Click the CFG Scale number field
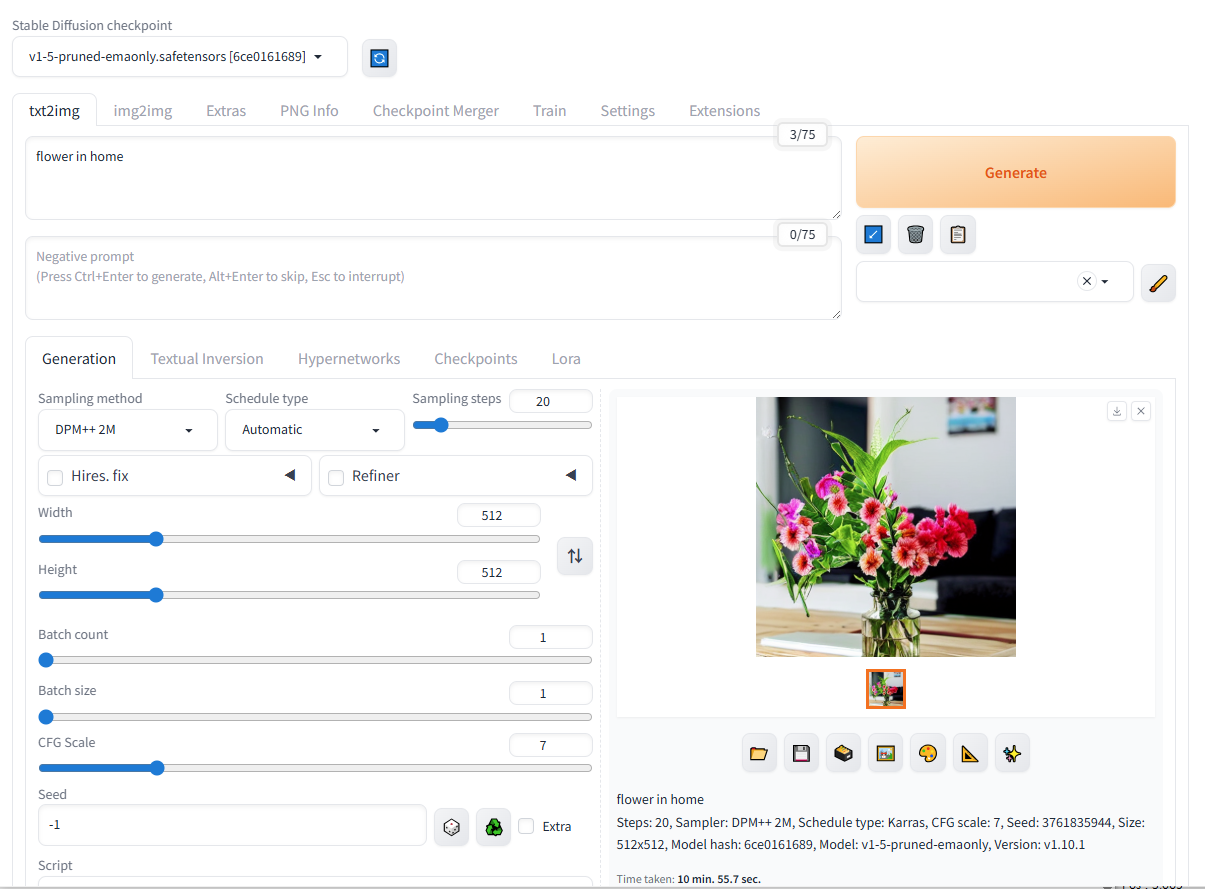 [x=551, y=745]
